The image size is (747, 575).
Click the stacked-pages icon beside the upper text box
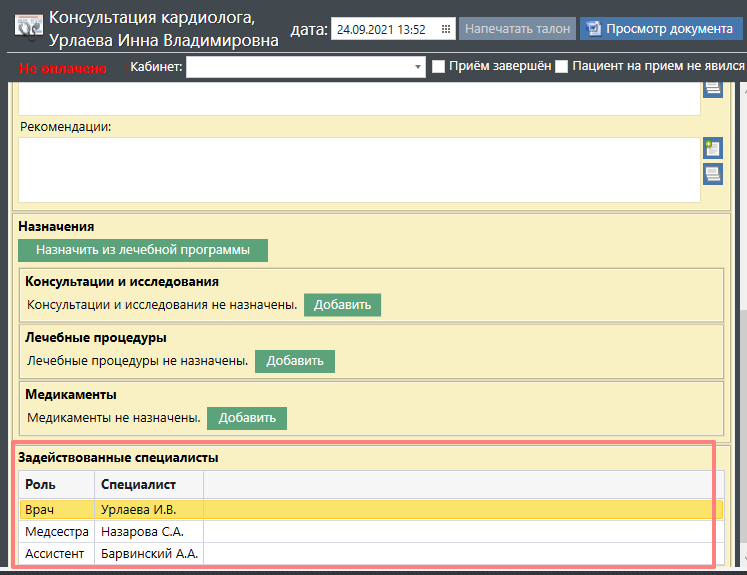(x=712, y=89)
